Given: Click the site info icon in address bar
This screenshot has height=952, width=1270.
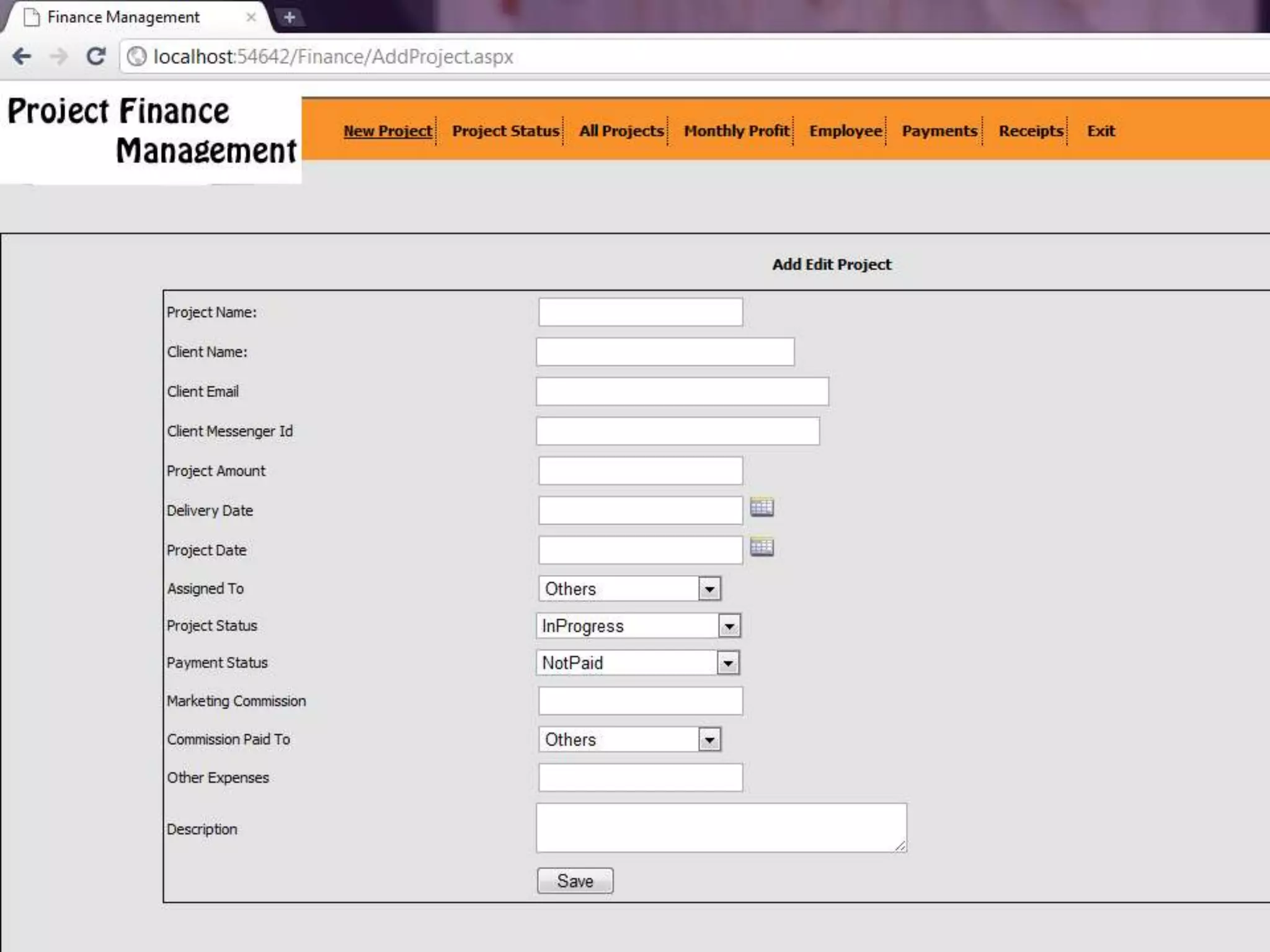Looking at the screenshot, I should (x=136, y=56).
